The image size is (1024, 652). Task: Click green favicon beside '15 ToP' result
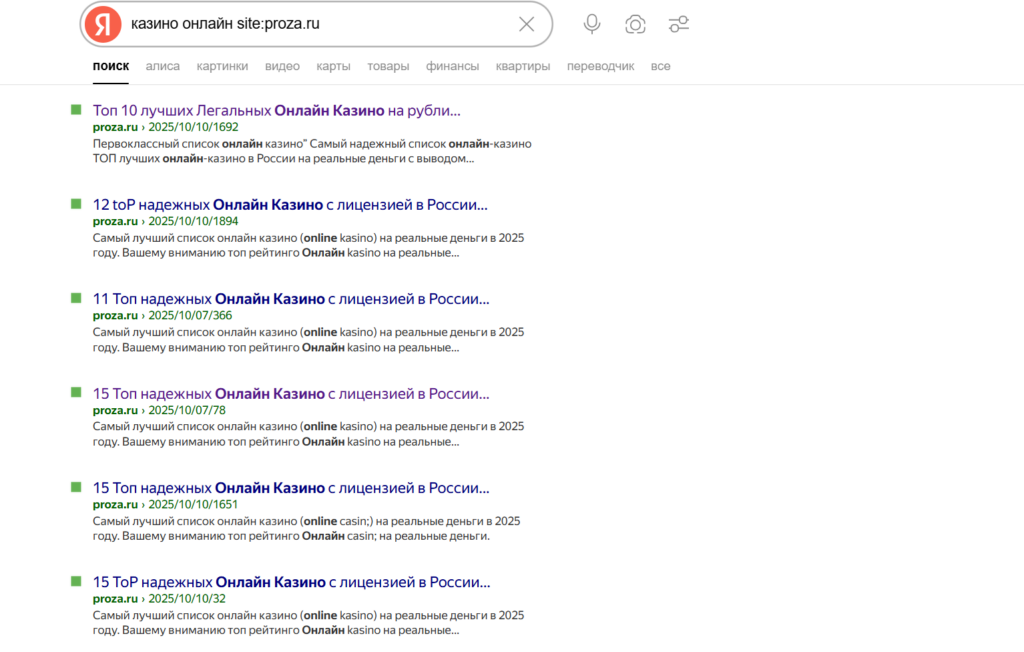click(x=76, y=581)
